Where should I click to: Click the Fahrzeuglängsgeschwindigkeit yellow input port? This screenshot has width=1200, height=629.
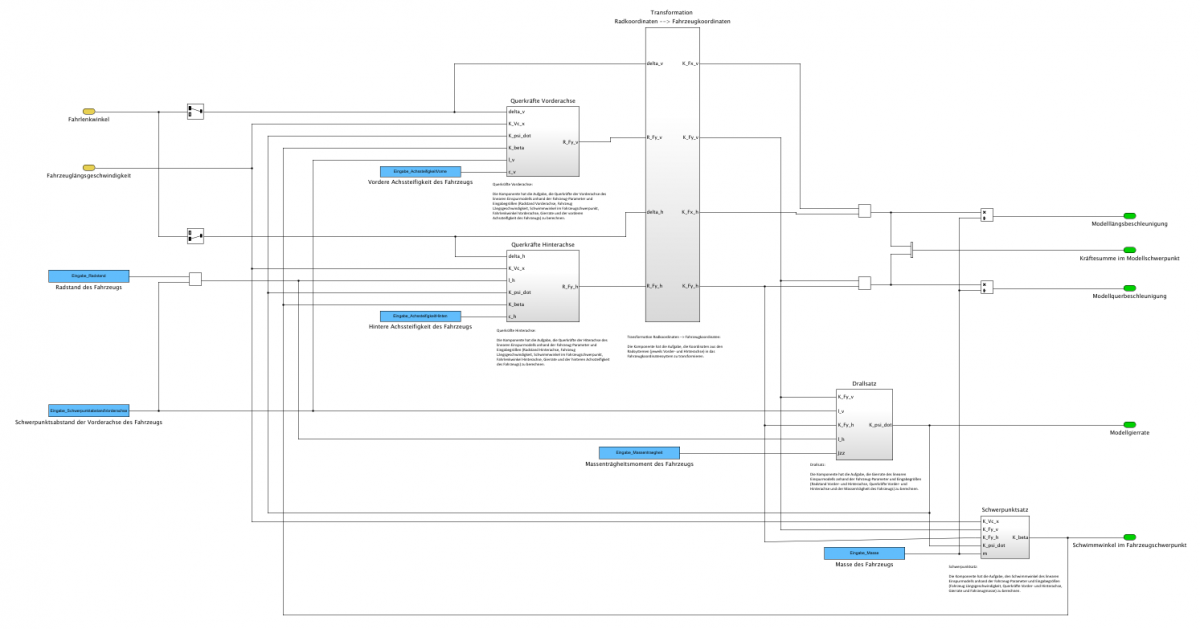coord(89,167)
